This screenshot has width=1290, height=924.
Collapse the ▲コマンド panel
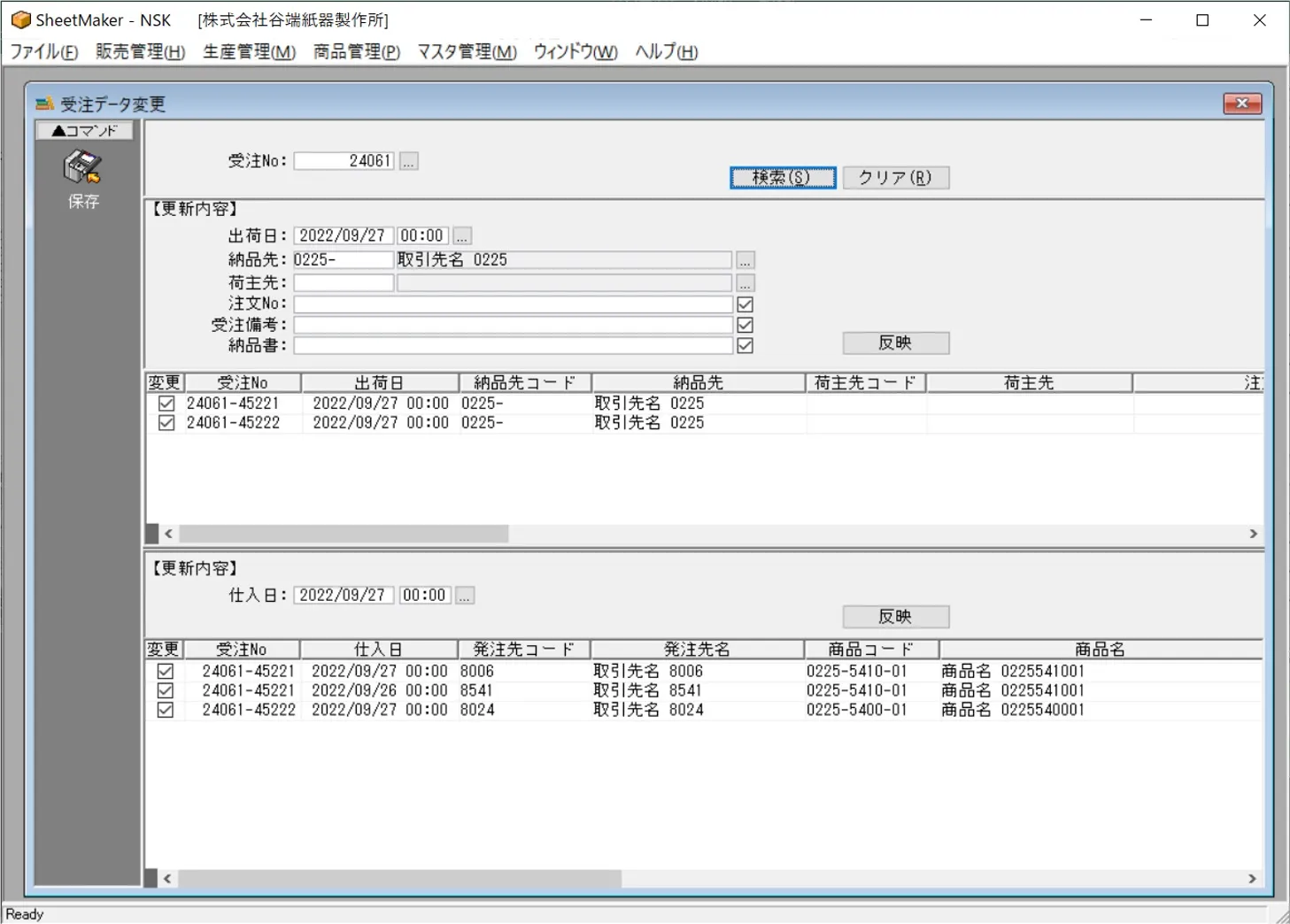coord(84,131)
